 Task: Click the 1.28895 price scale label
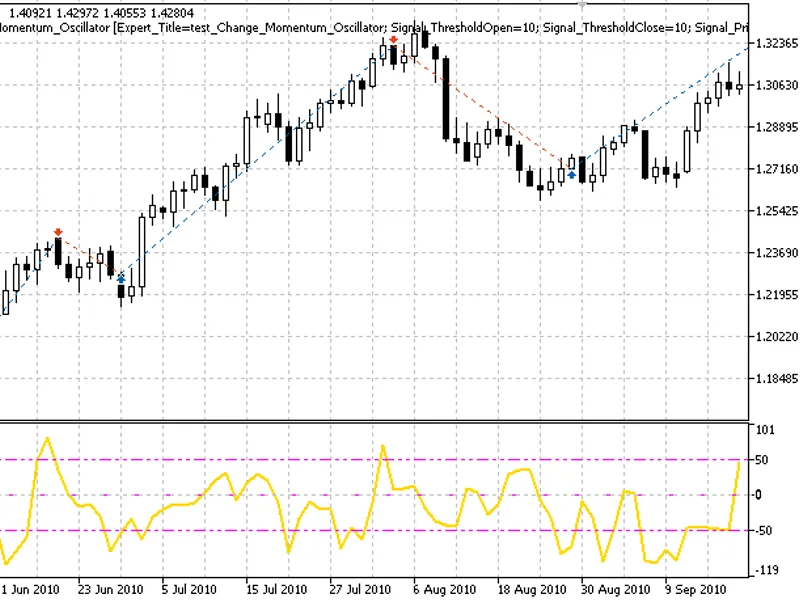(x=776, y=127)
